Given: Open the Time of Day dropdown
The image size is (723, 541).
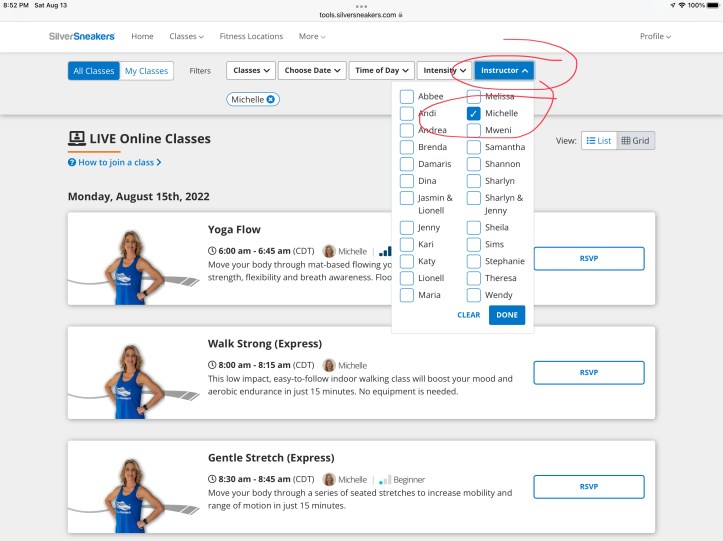Looking at the screenshot, I should pos(382,71).
